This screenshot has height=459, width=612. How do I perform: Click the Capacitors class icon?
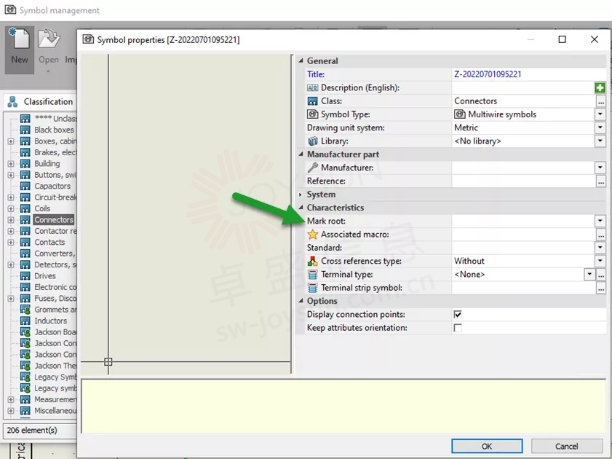click(25, 186)
